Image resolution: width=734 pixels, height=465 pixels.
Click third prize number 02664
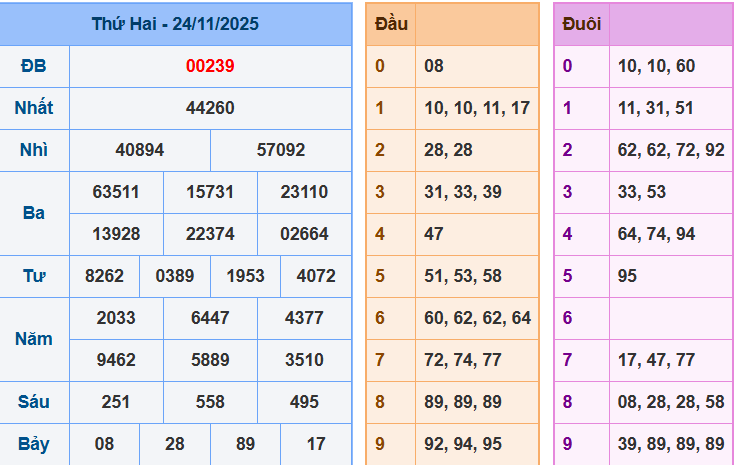pos(304,234)
